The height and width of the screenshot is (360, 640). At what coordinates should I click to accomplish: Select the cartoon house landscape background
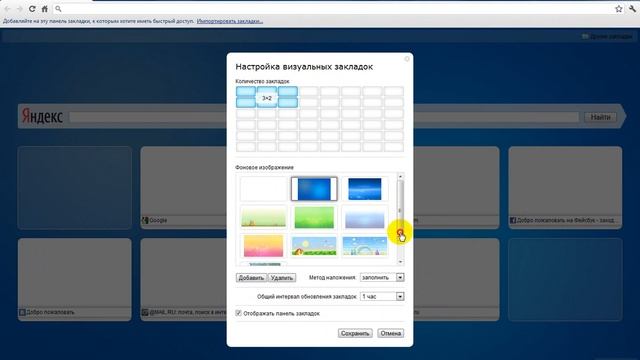(314, 246)
